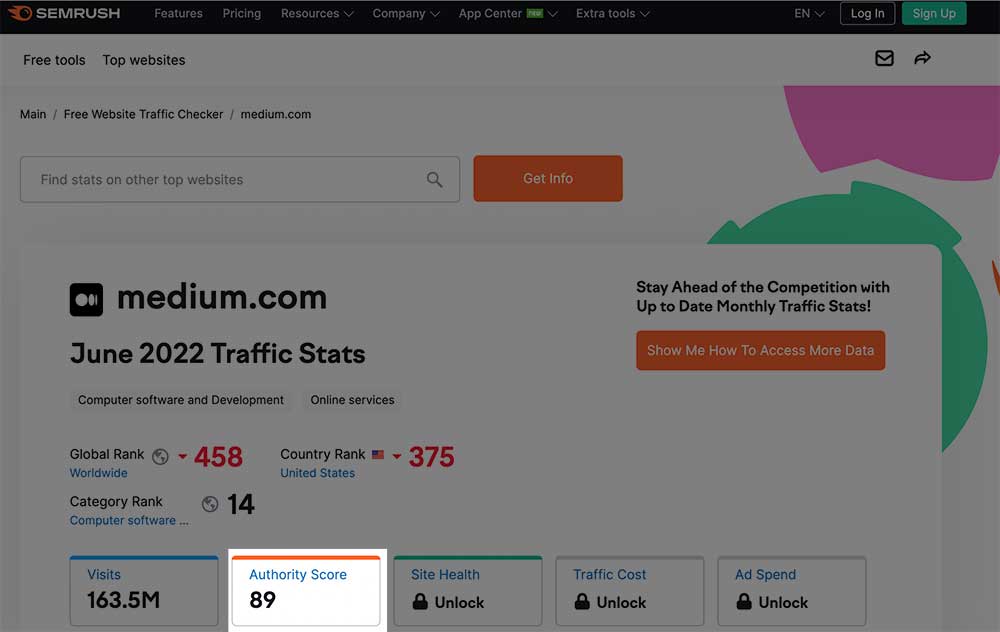
Task: Expand the Company dropdown menu
Action: click(406, 13)
